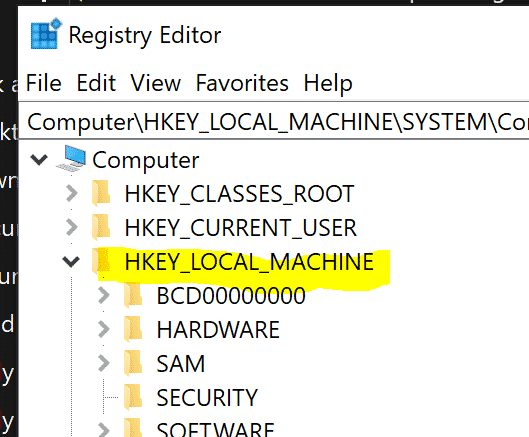Screen dimensions: 529x437
Task: Click the HKEY_CURRENT_USER folder icon
Action: pyautogui.click(x=101, y=227)
